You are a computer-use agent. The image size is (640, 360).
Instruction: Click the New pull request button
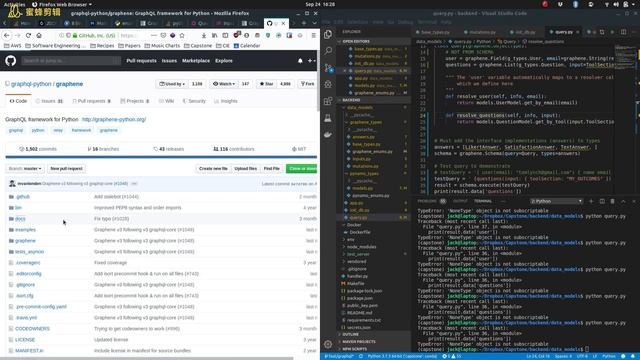pyautogui.click(x=66, y=169)
